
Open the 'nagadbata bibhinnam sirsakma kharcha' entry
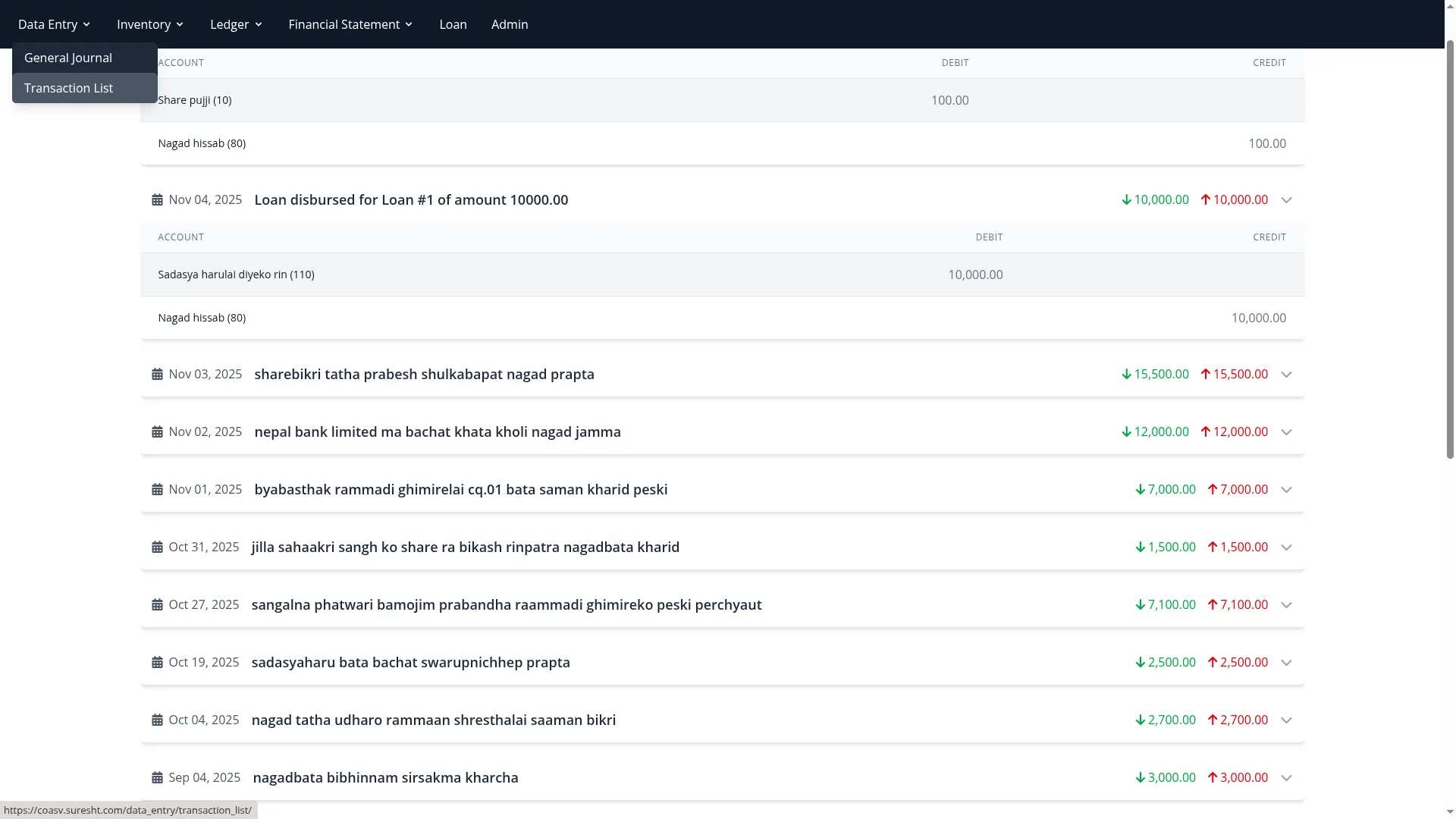click(385, 777)
